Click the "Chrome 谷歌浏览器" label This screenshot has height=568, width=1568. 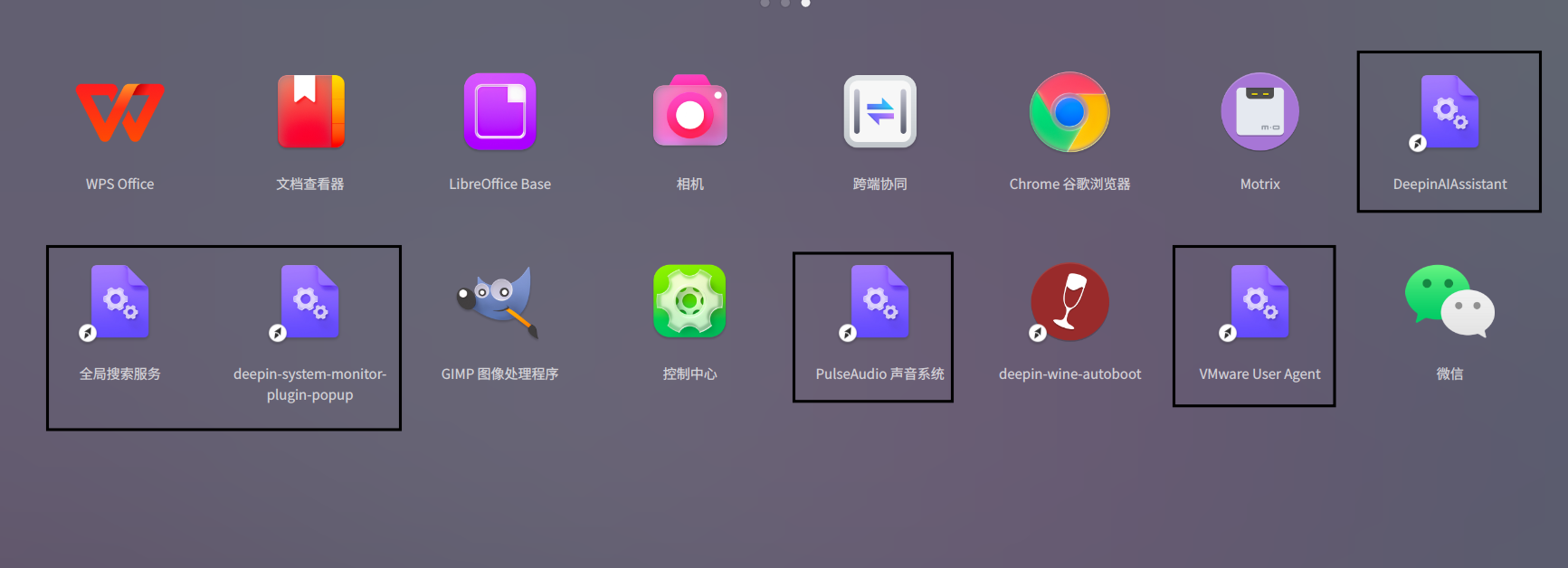coord(1070,185)
